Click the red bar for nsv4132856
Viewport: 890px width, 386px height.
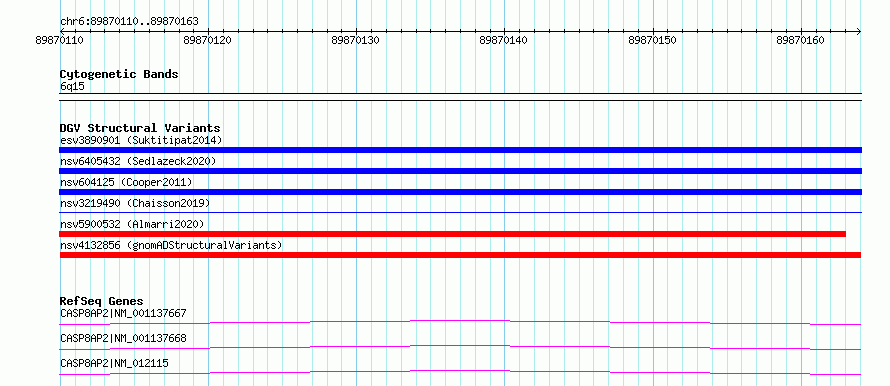[460, 255]
